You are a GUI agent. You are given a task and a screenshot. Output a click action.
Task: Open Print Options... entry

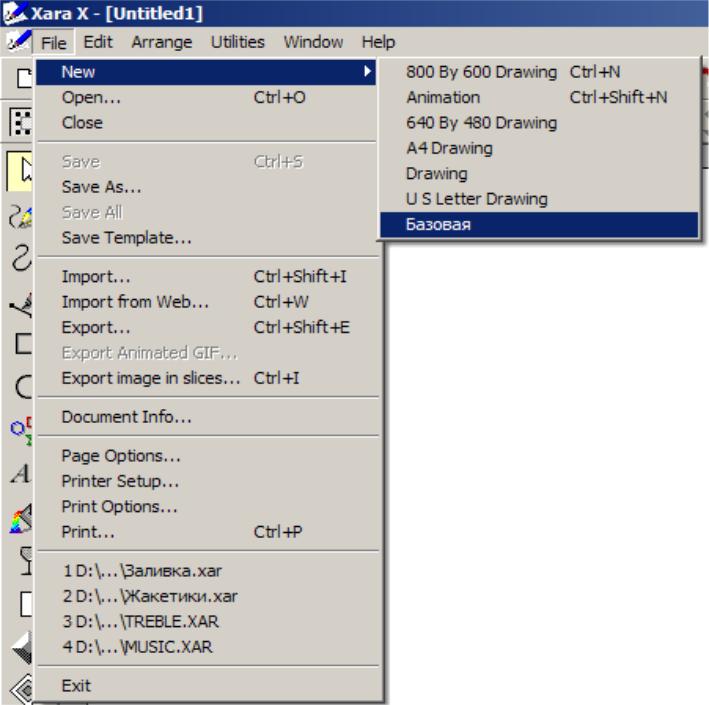206,506
